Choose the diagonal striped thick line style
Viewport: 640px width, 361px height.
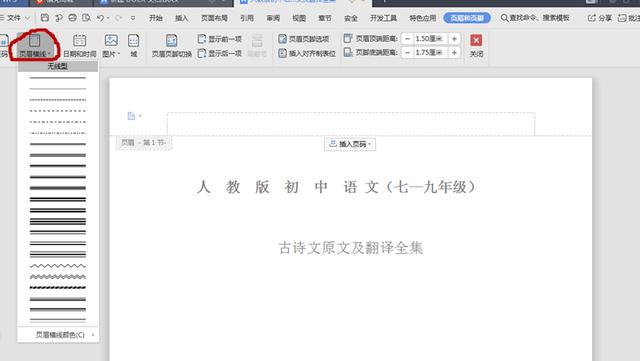58,287
